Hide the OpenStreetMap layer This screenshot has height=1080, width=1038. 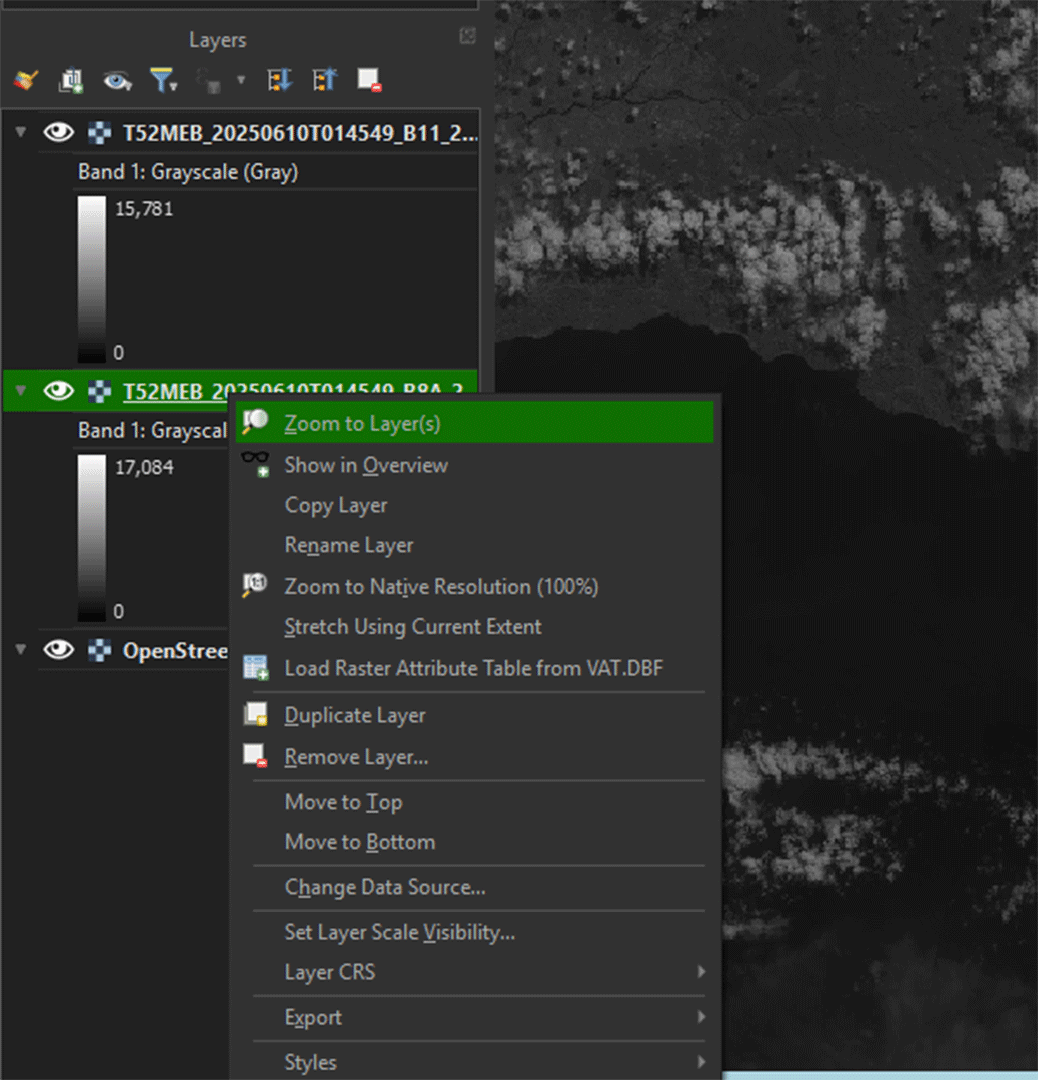58,650
